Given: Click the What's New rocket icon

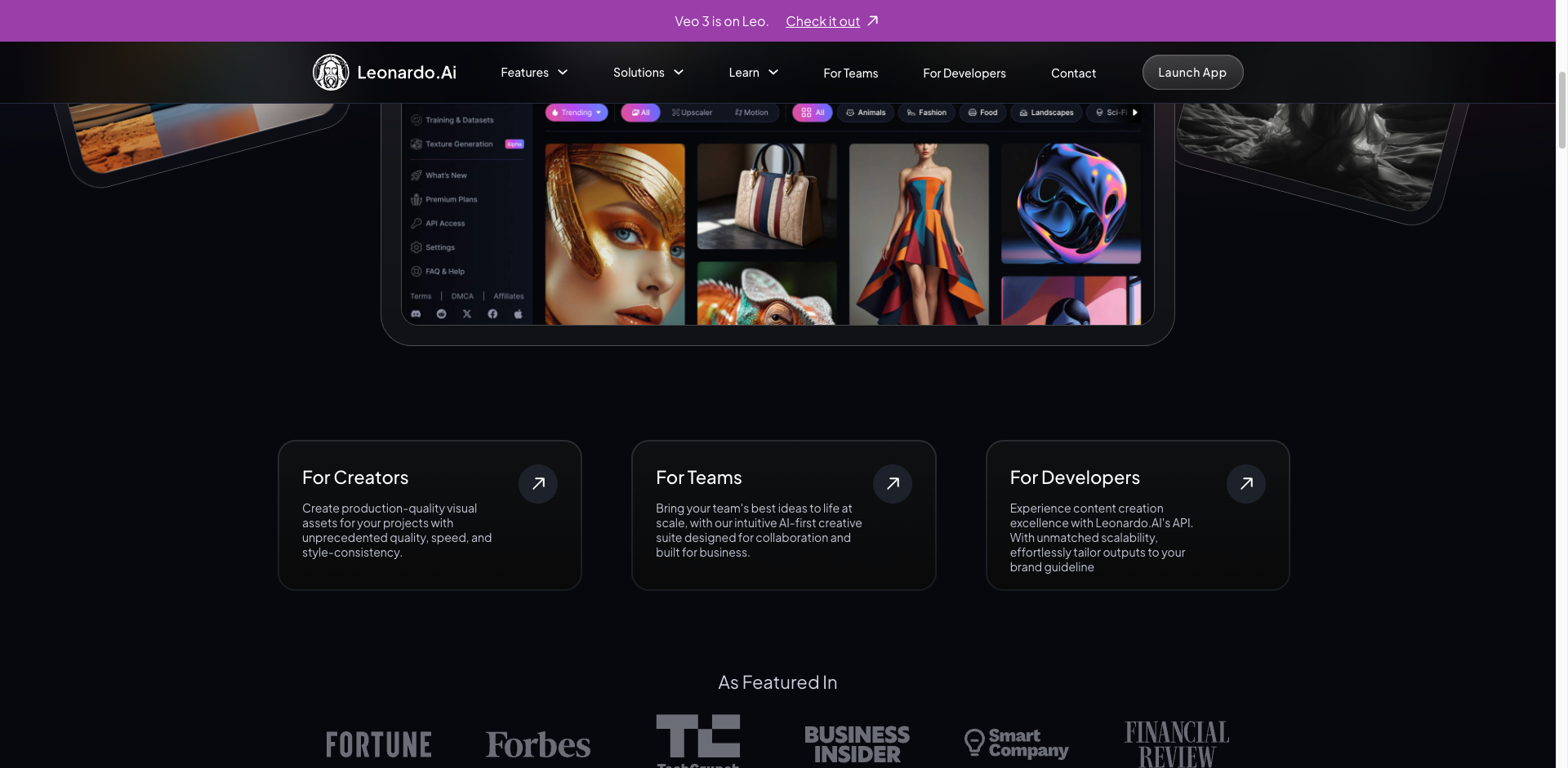Looking at the screenshot, I should tap(416, 175).
